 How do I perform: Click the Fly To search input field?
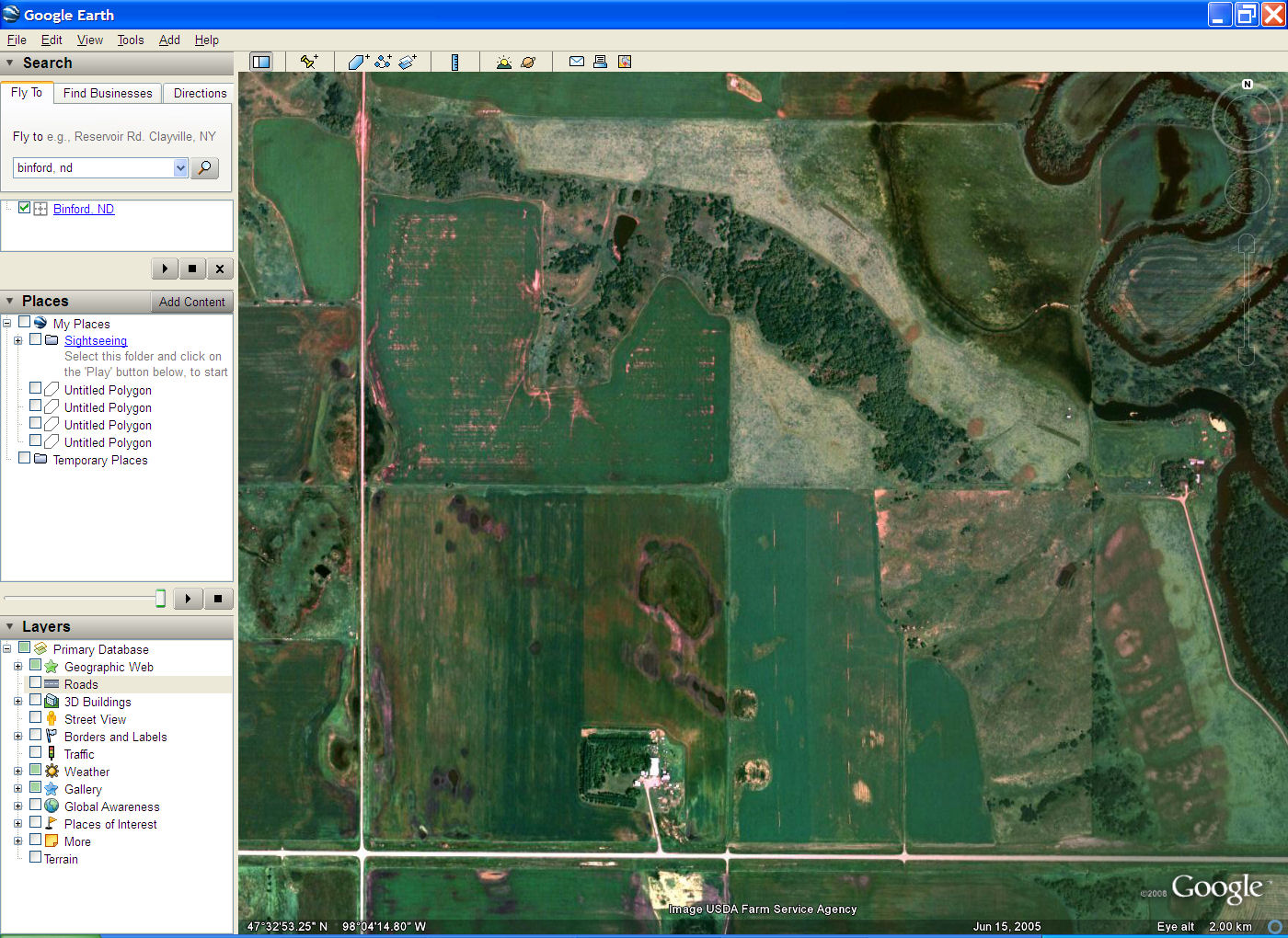pyautogui.click(x=93, y=167)
